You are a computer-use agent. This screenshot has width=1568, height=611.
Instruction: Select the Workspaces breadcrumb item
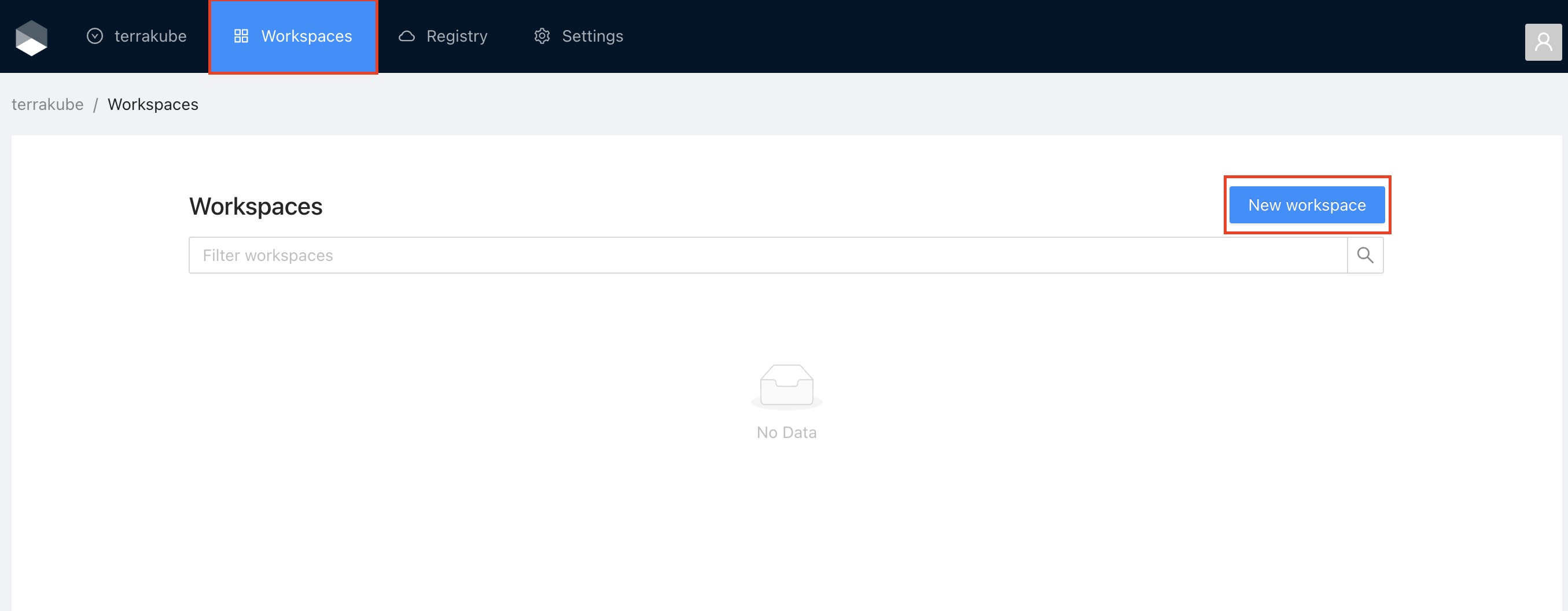(153, 105)
